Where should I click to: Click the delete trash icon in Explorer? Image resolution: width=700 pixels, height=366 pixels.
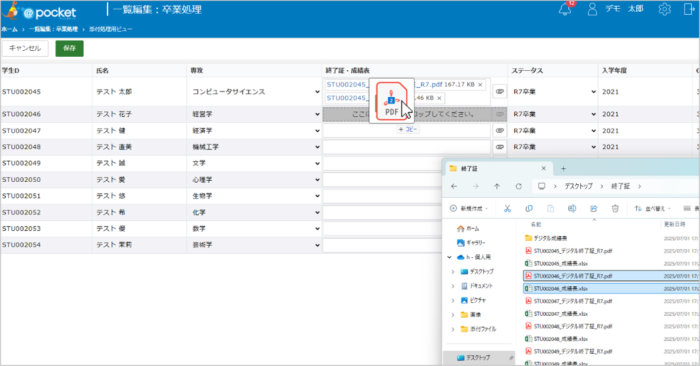pyautogui.click(x=615, y=208)
